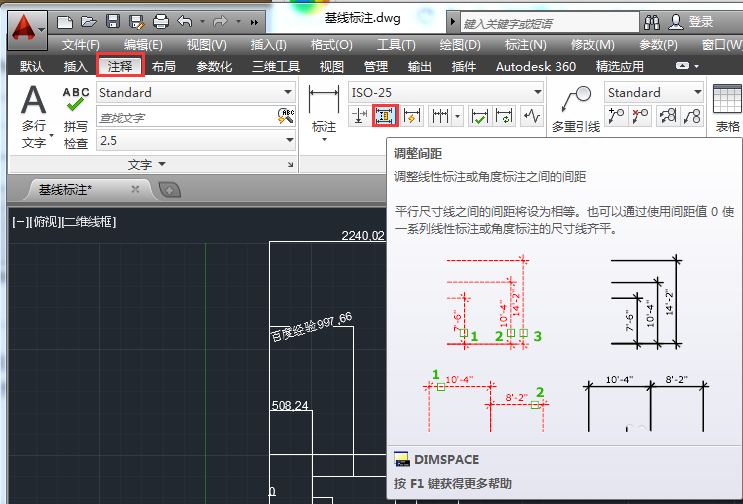Click the 拼写检查 spell check tool
Viewport: 743px width, 504px height.
point(76,117)
